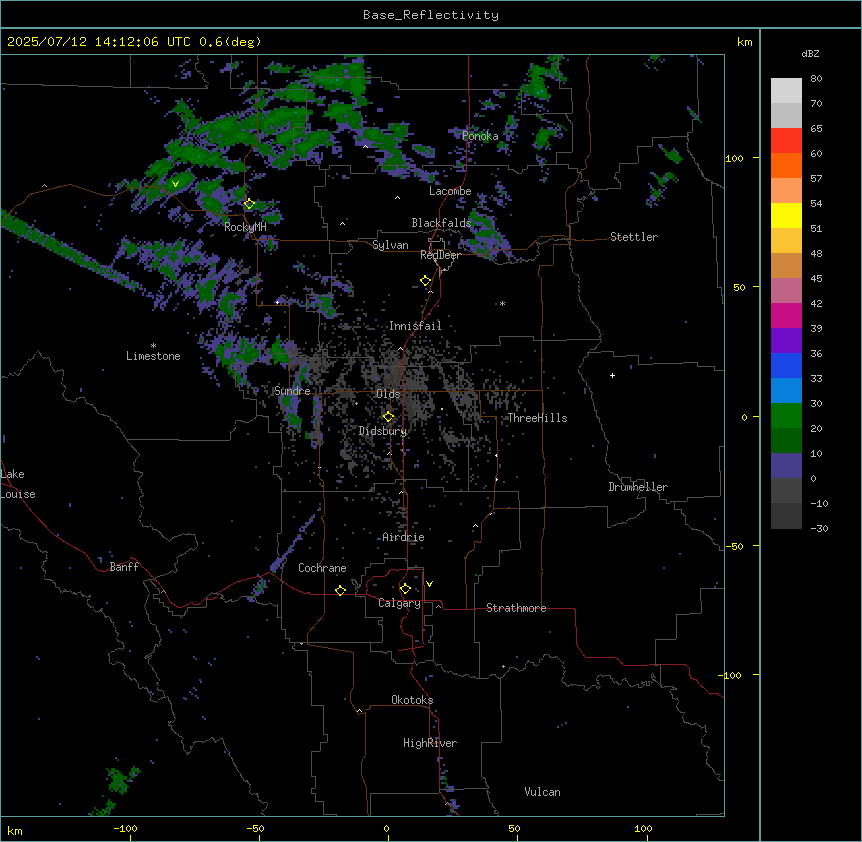The image size is (862, 842).
Task: Click the white asterisk above the Limestone label
Action: pyautogui.click(x=153, y=346)
